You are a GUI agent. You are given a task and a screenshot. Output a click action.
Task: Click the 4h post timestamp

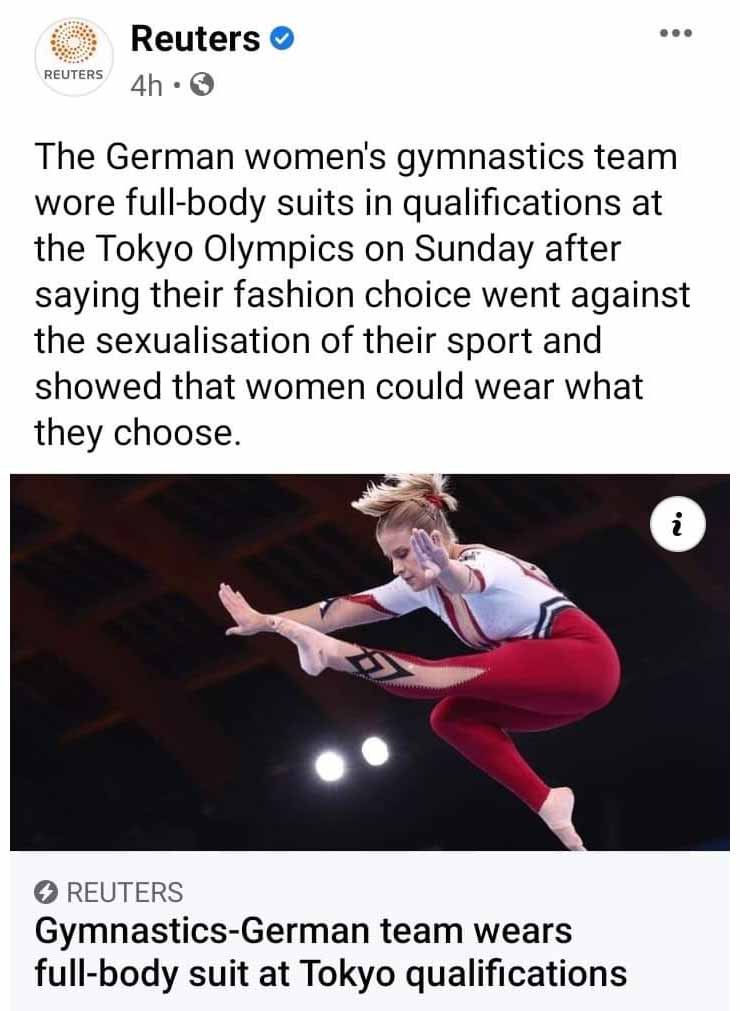(146, 85)
